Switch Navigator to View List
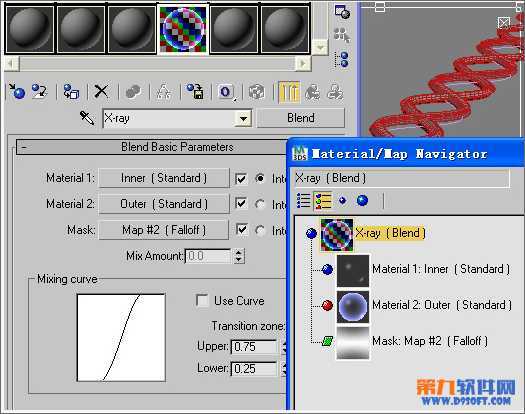This screenshot has width=525, height=414. 303,201
